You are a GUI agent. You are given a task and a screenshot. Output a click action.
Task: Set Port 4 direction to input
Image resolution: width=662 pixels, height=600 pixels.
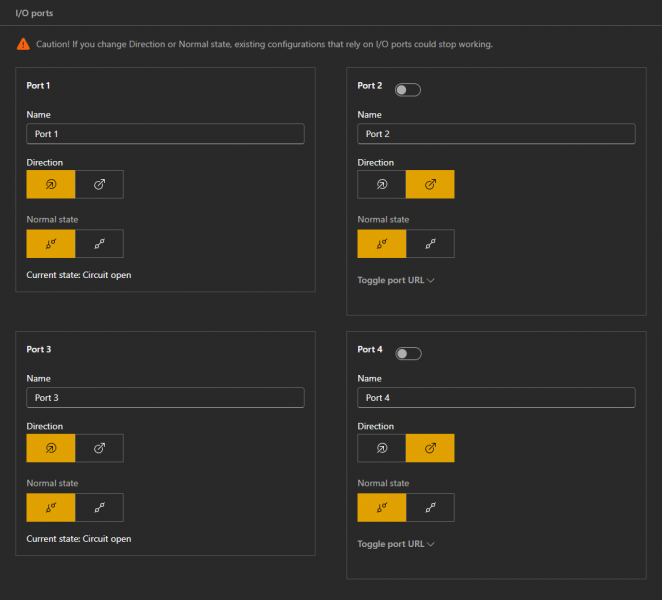382,448
